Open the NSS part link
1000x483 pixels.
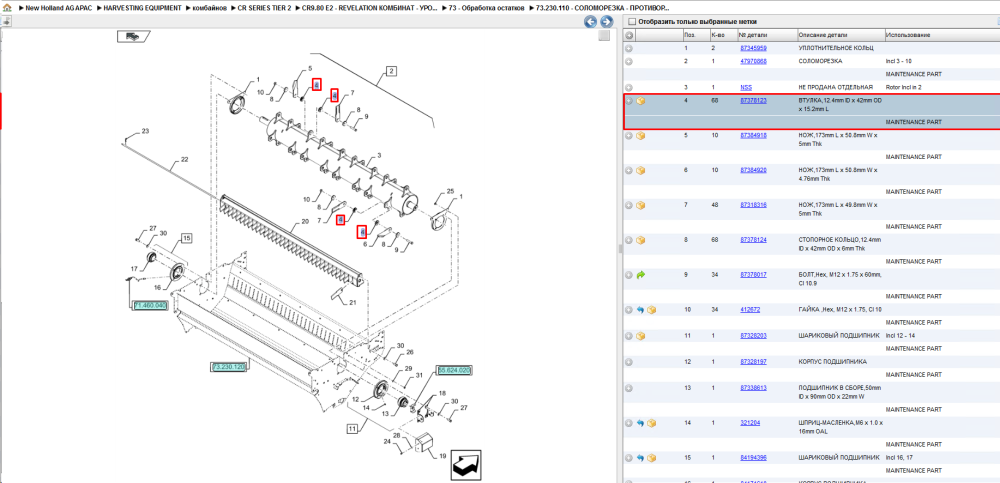click(x=746, y=87)
